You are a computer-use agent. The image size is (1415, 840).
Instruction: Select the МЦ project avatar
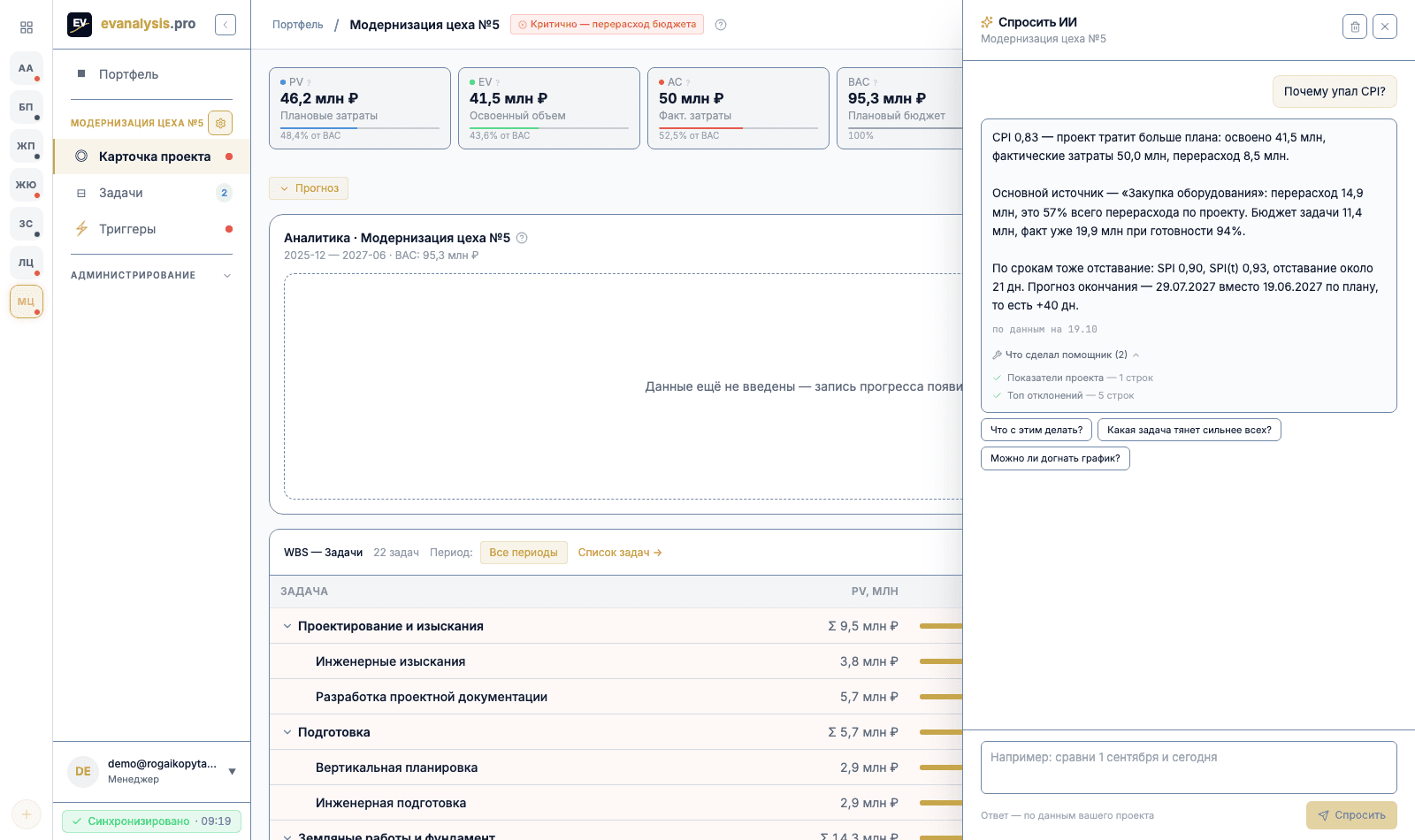[x=27, y=302]
